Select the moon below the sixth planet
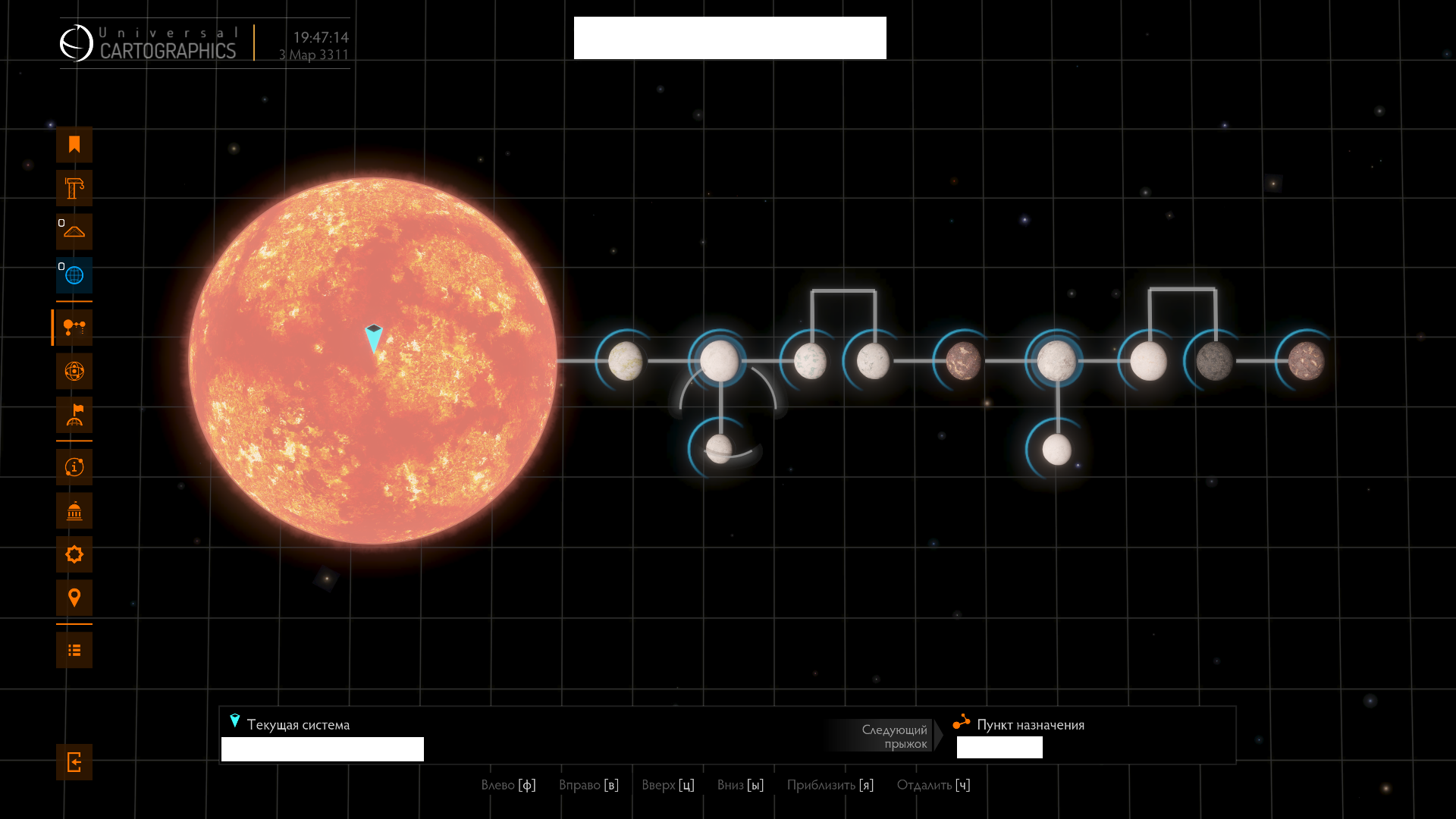The image size is (1456, 819). [1056, 450]
